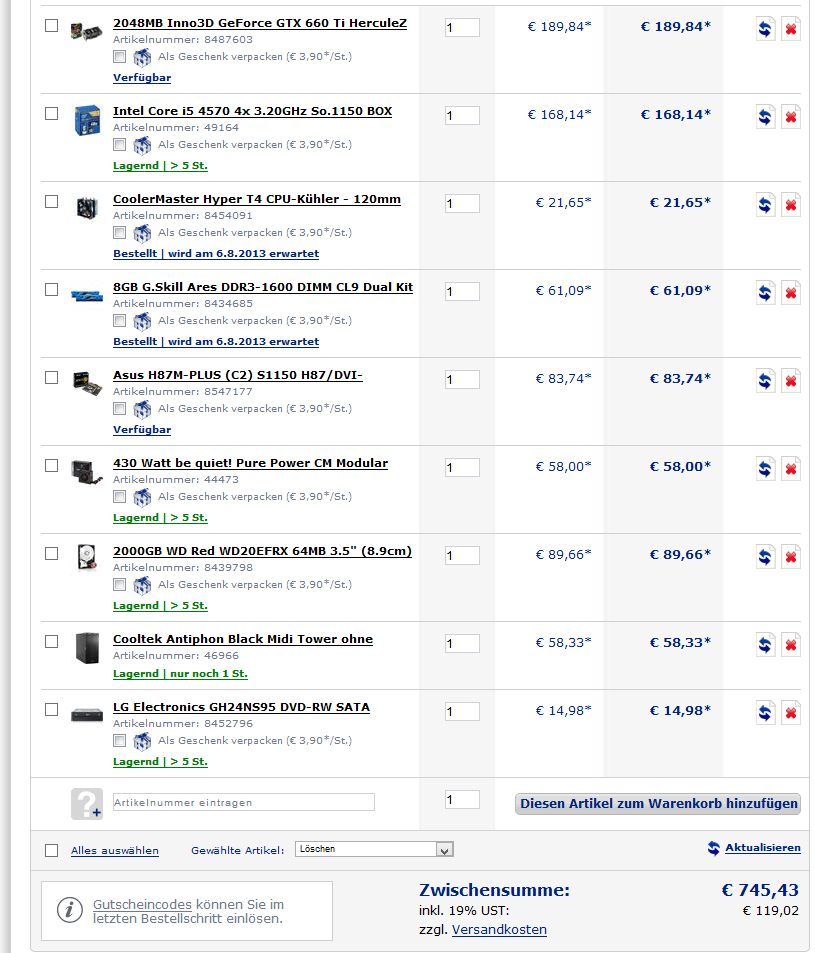815x953 pixels.
Task: Remove the Asus H87M-PLUS item
Action: [x=791, y=380]
